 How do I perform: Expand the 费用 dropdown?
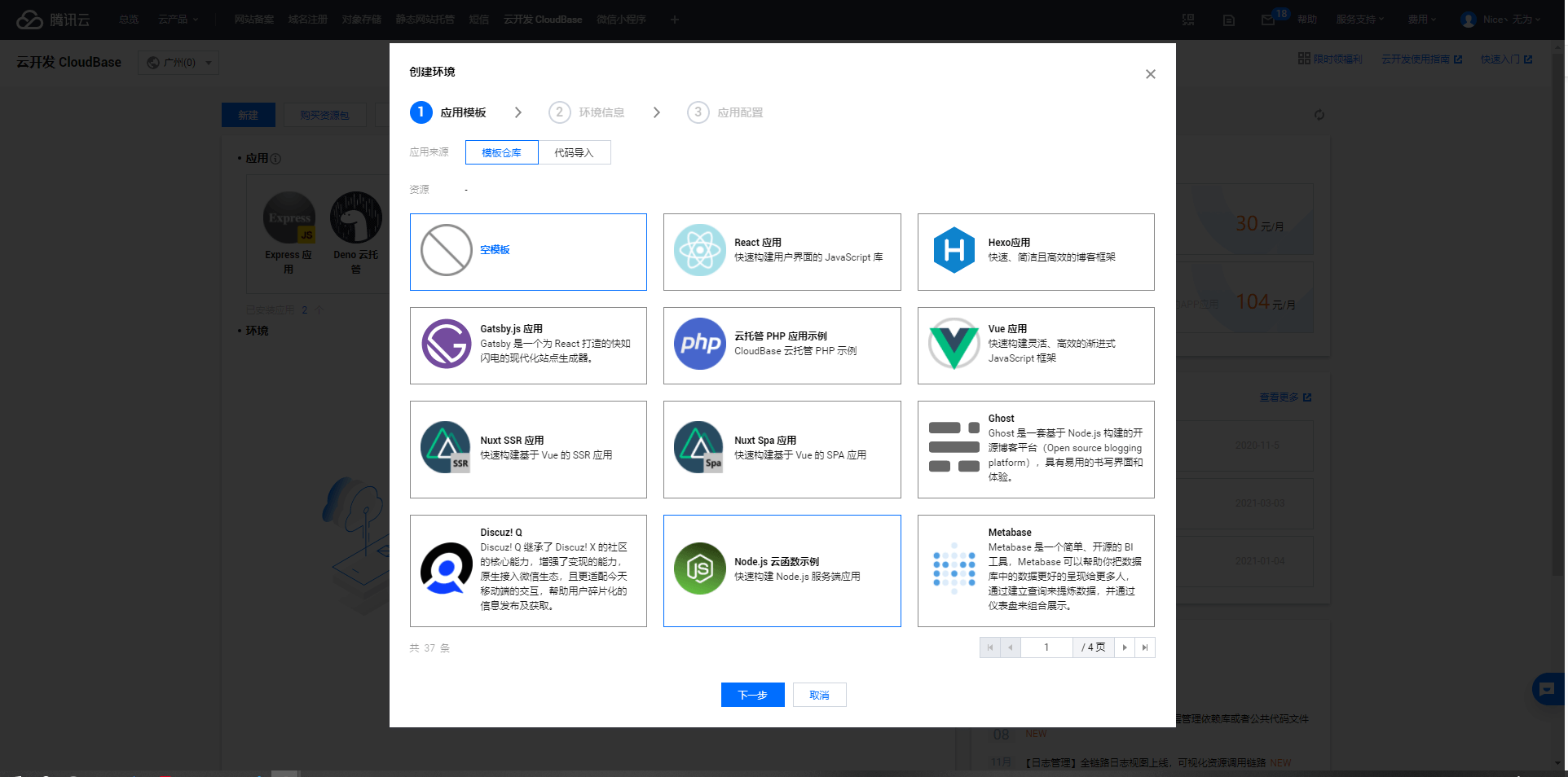(x=1422, y=20)
